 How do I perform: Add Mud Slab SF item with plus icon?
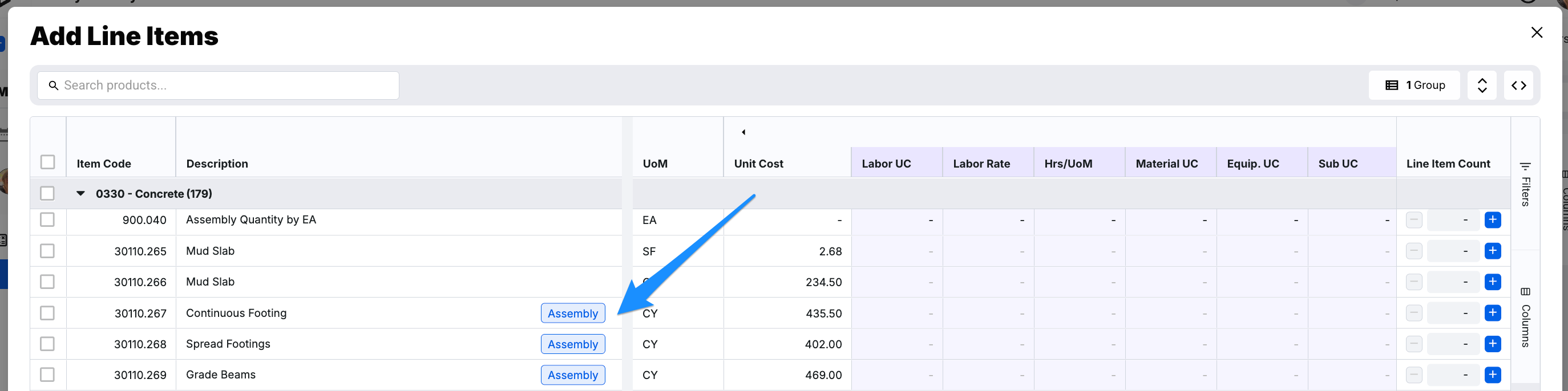(x=1492, y=251)
